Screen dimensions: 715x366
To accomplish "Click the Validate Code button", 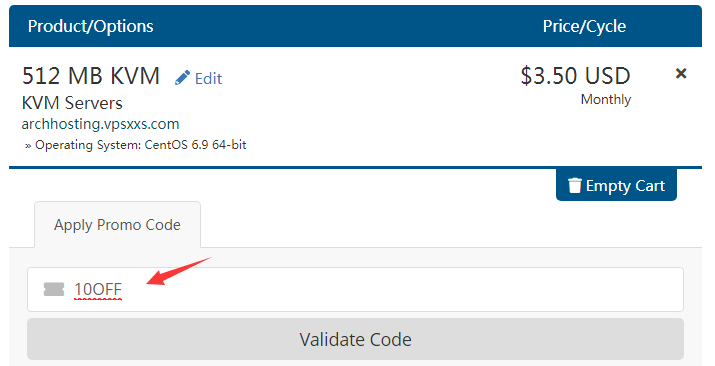I will click(355, 339).
